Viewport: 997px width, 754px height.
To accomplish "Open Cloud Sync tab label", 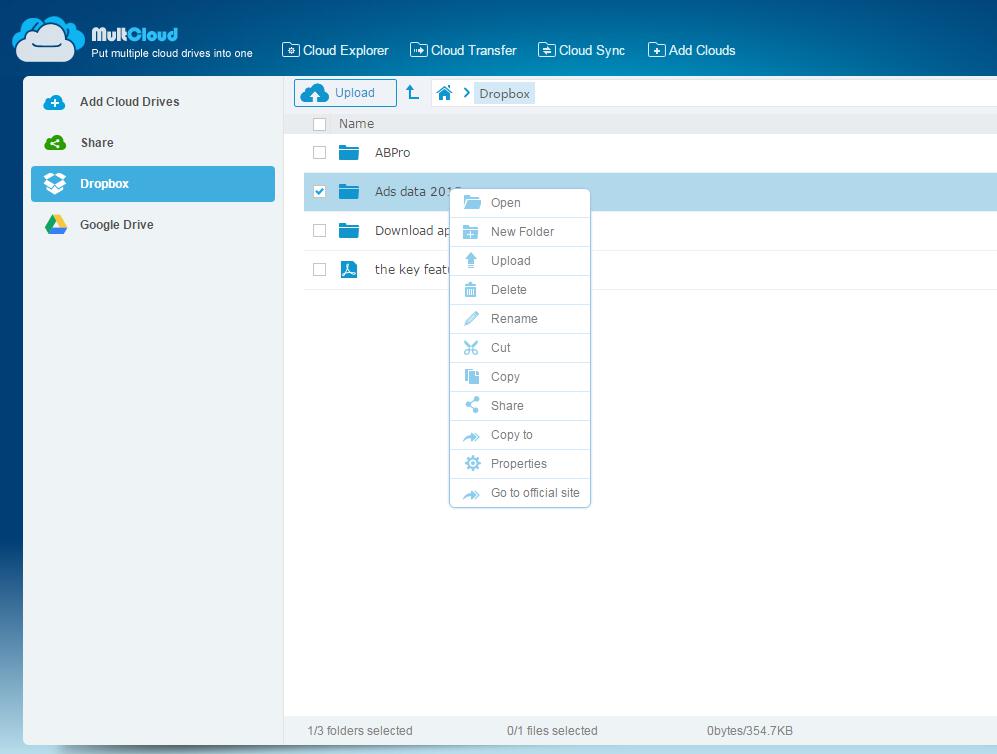I will pyautogui.click(x=591, y=50).
